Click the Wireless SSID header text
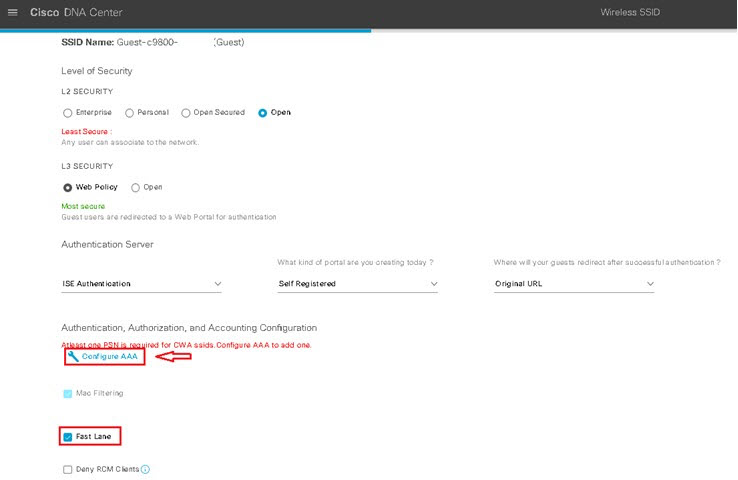This screenshot has height=480, width=738. 630,12
